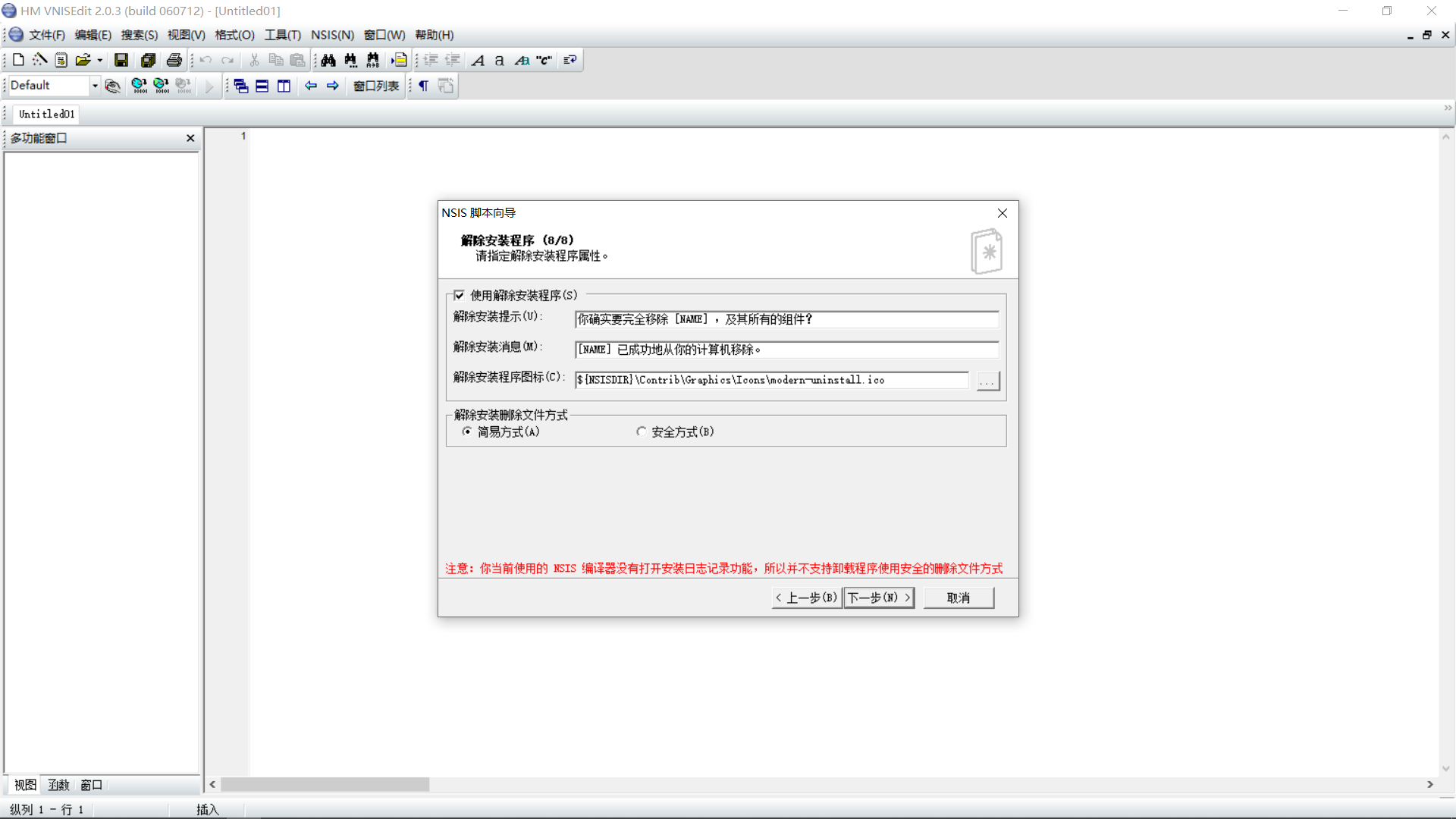Expand the recent files arrow beside open icon
This screenshot has width=1456, height=819.
coord(99,60)
